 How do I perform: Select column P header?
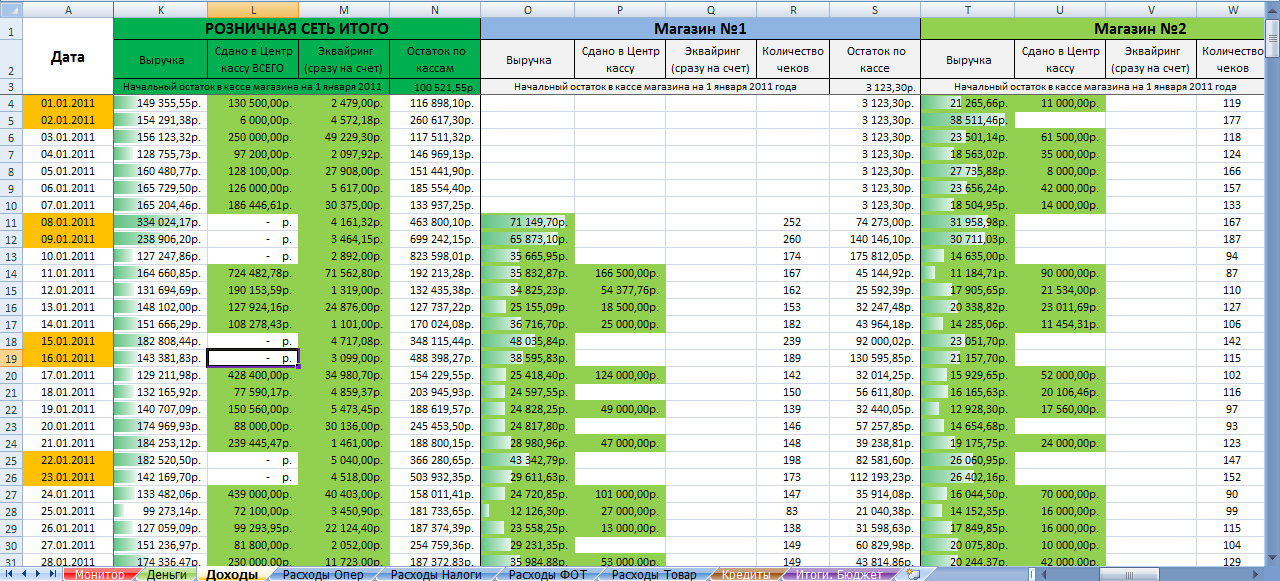coord(620,9)
